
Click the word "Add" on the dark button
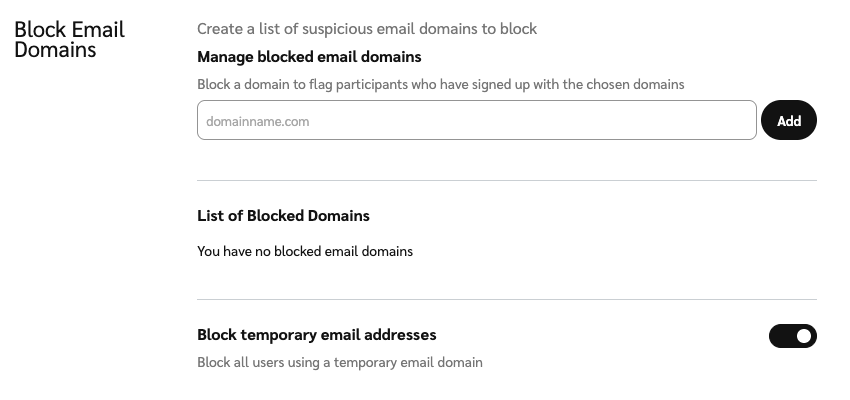coord(789,121)
